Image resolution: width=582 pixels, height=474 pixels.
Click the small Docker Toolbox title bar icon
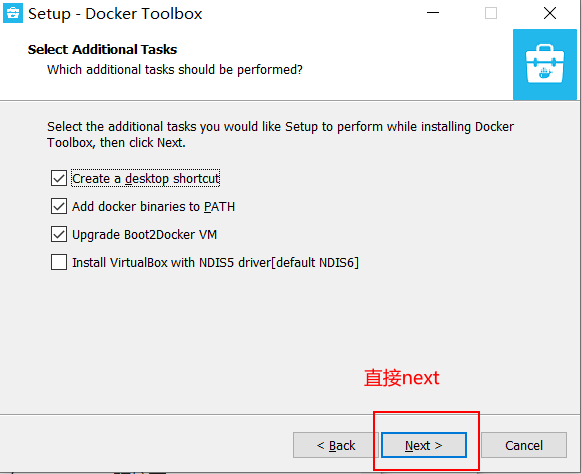pyautogui.click(x=13, y=13)
